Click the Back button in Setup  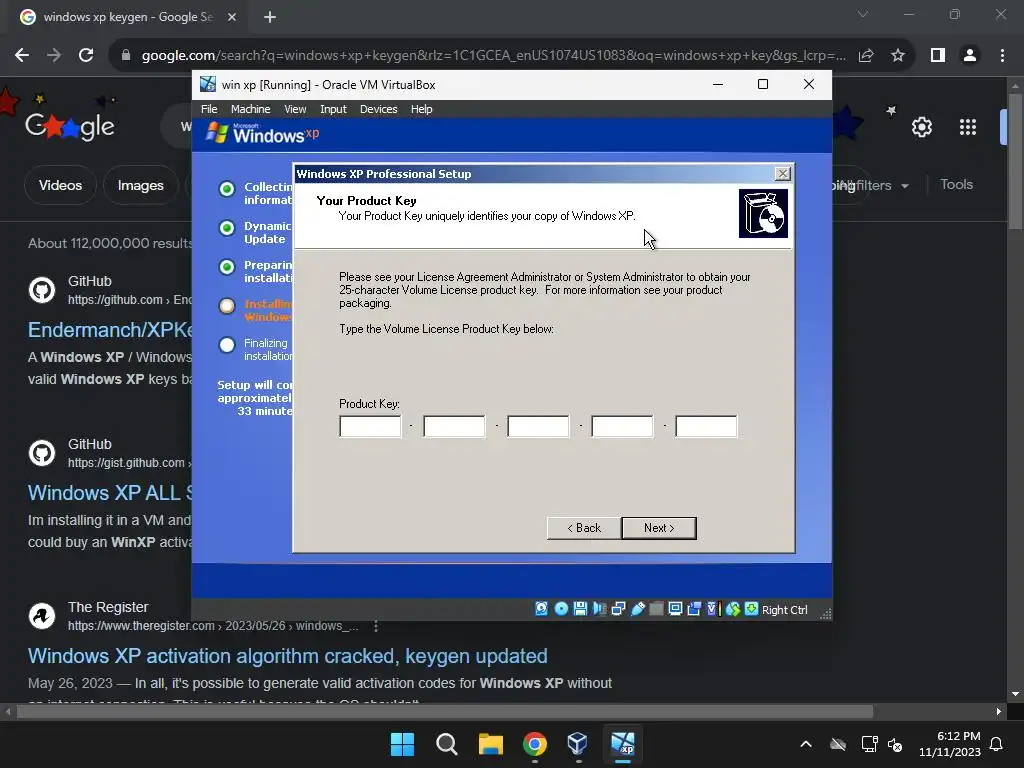pyautogui.click(x=584, y=528)
